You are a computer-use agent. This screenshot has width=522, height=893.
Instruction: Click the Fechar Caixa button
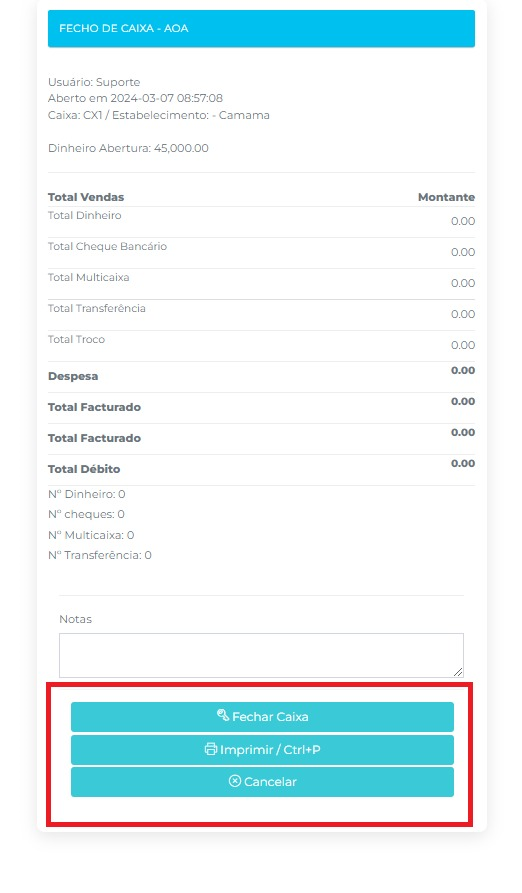pyautogui.click(x=262, y=716)
